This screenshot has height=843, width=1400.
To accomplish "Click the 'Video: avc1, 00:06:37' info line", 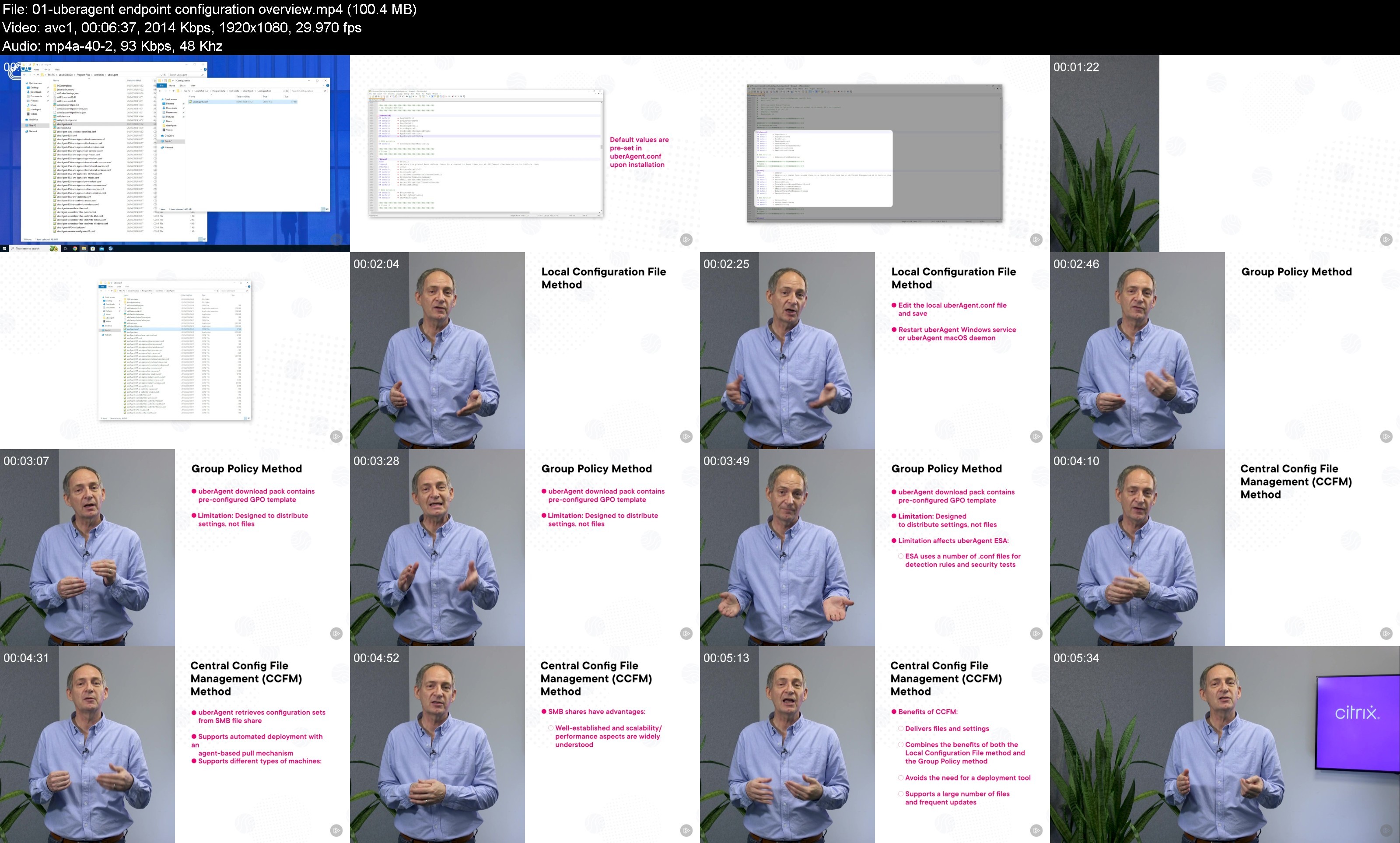I will click(x=182, y=27).
